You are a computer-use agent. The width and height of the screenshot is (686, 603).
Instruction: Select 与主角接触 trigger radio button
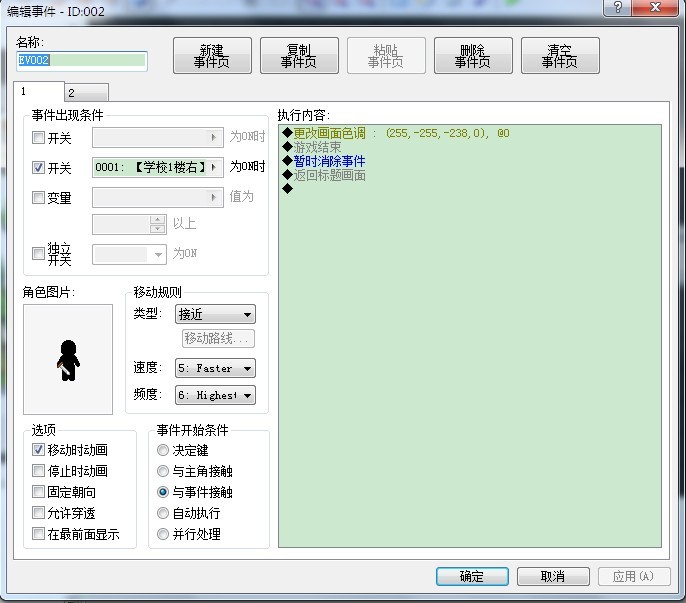tap(163, 471)
